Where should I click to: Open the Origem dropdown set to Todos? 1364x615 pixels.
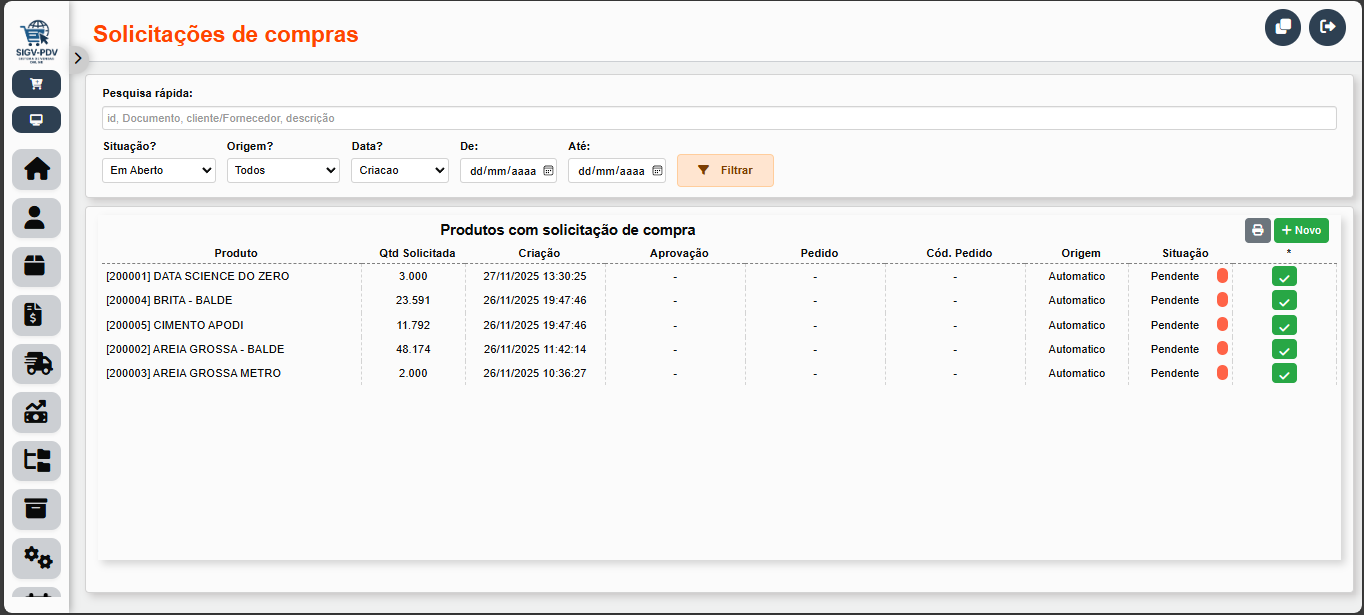(283, 170)
